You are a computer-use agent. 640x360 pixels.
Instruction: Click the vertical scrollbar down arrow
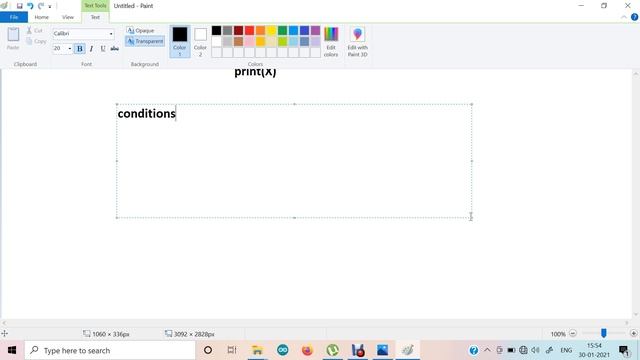coord(636,315)
